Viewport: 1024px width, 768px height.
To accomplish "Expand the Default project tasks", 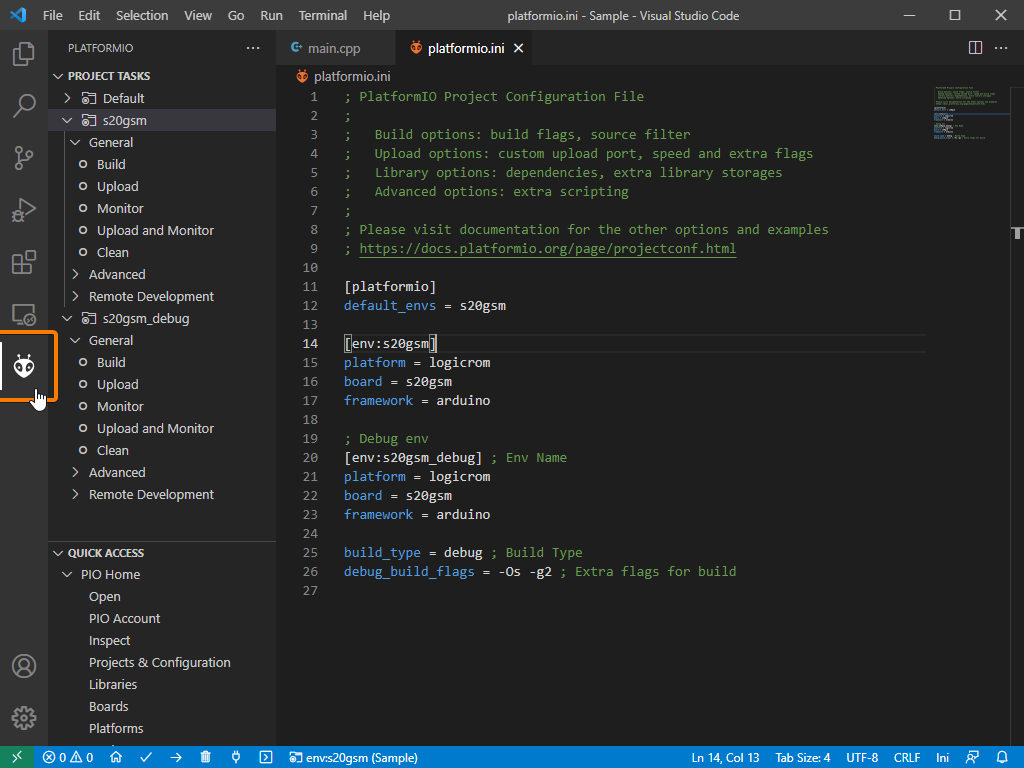I will pyautogui.click(x=67, y=98).
